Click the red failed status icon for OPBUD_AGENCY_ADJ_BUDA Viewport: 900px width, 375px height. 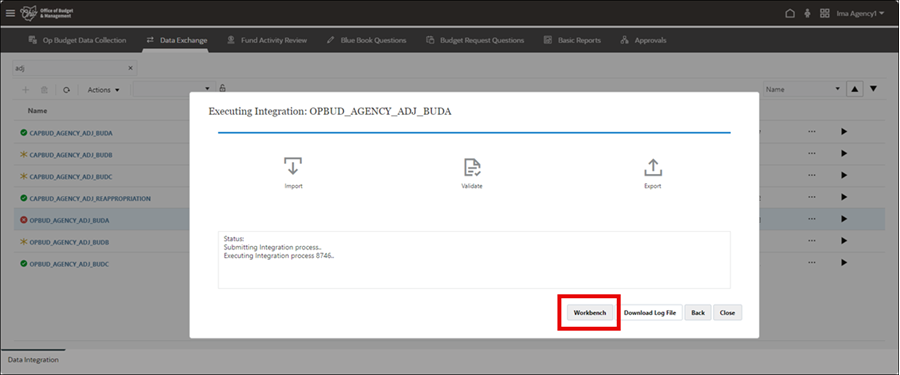click(24, 219)
